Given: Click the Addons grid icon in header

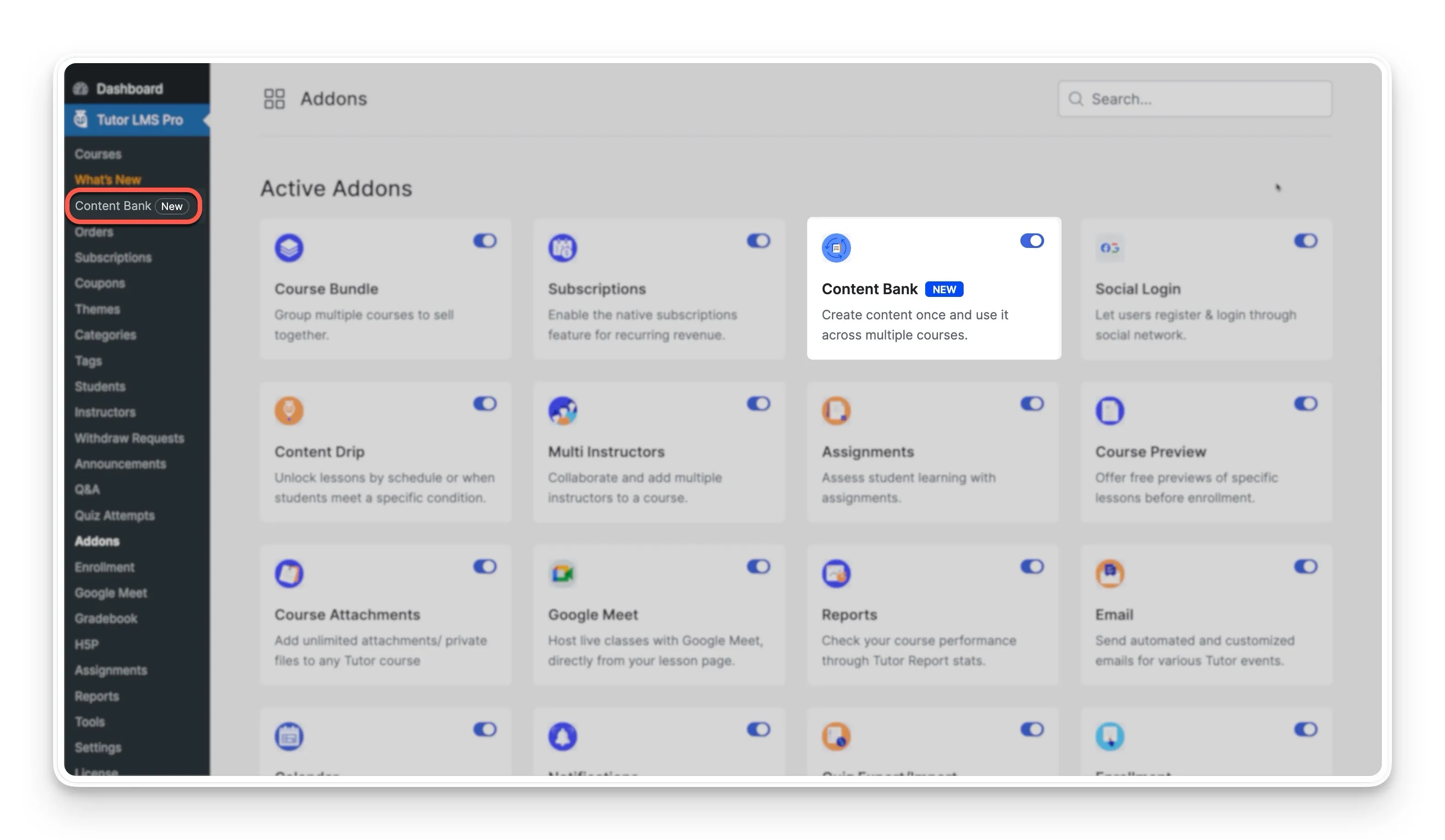Looking at the screenshot, I should pos(274,99).
